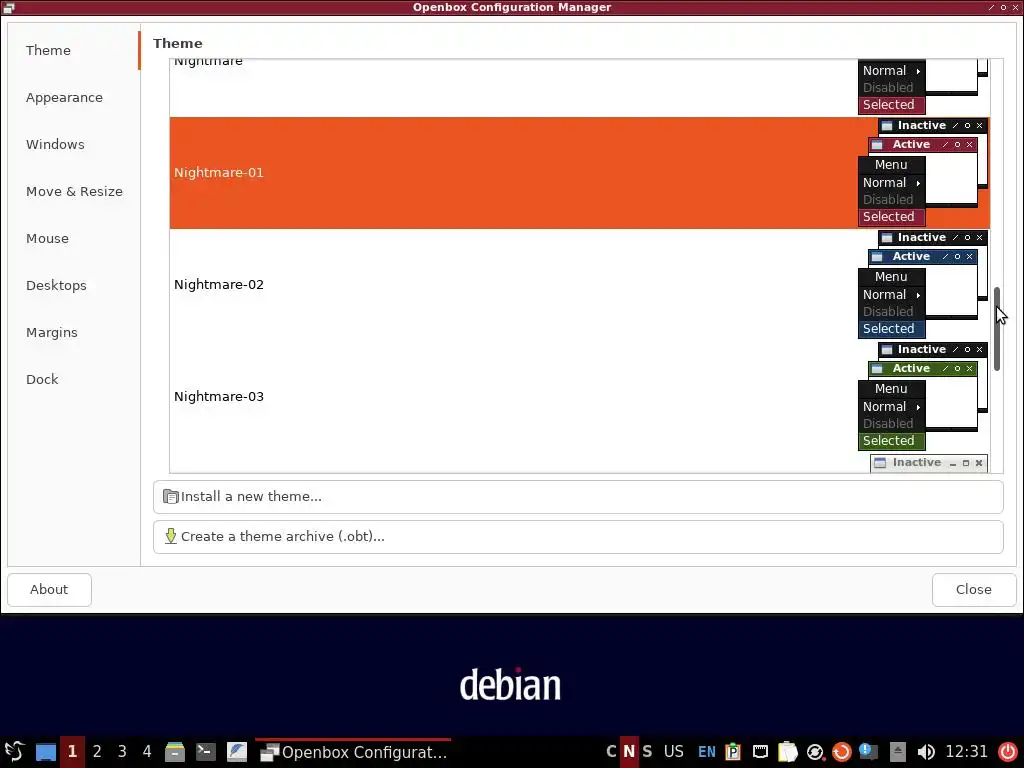Click the 12:31 clock

(x=967, y=752)
